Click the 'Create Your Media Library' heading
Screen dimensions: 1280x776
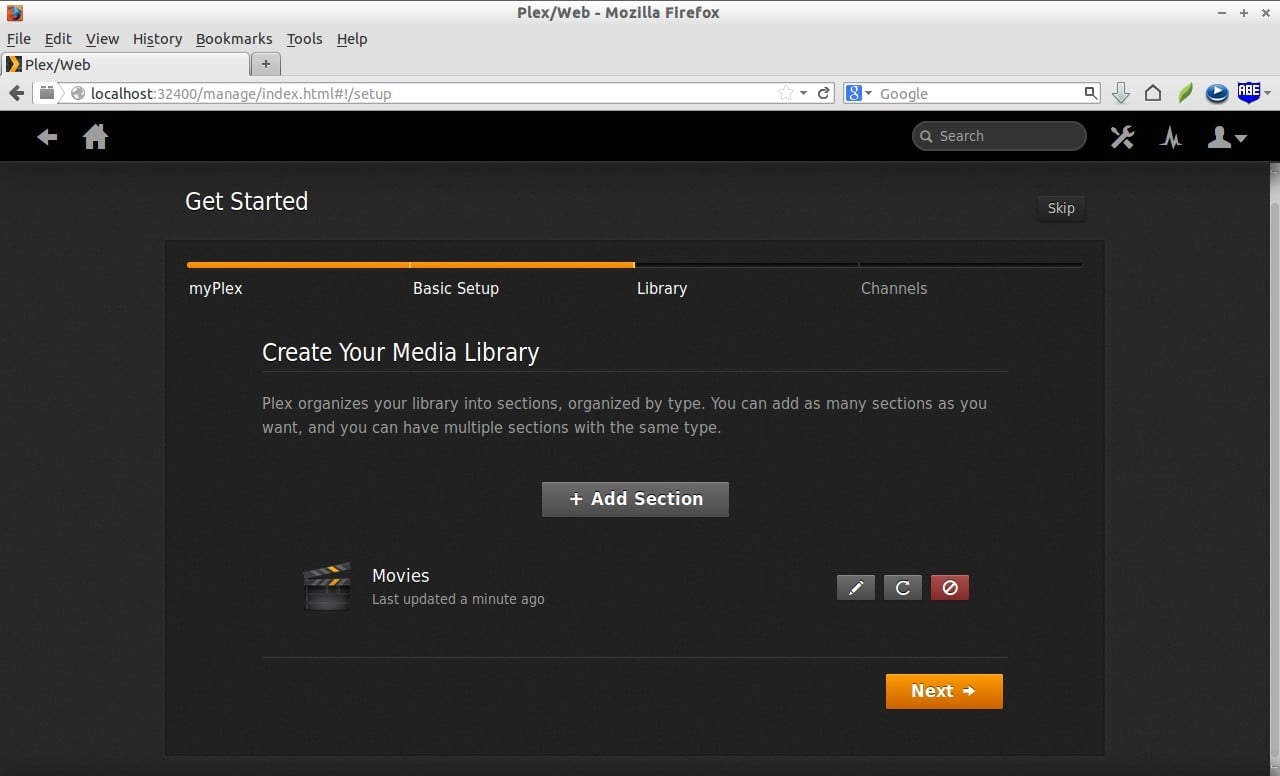click(x=400, y=352)
